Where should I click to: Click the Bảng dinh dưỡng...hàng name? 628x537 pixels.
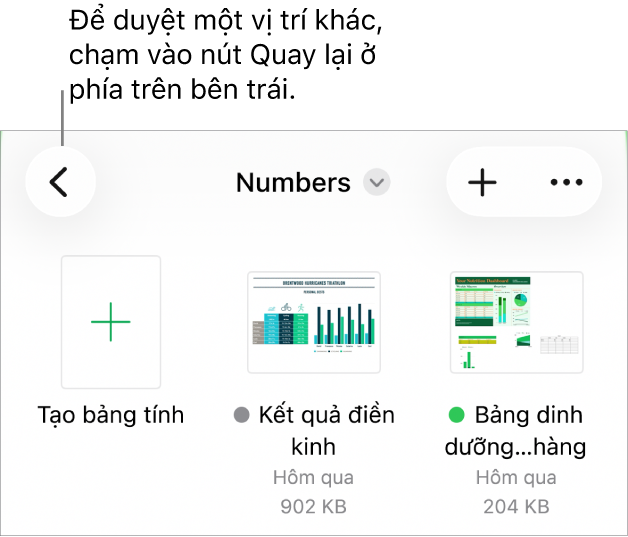(515, 430)
